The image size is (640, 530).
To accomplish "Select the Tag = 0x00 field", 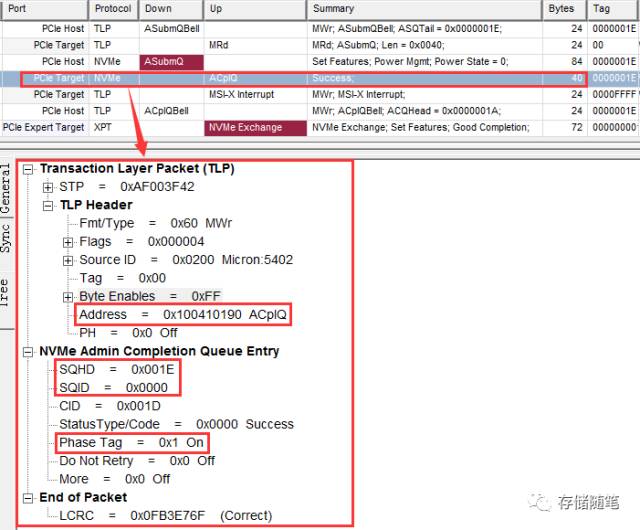I will point(122,278).
